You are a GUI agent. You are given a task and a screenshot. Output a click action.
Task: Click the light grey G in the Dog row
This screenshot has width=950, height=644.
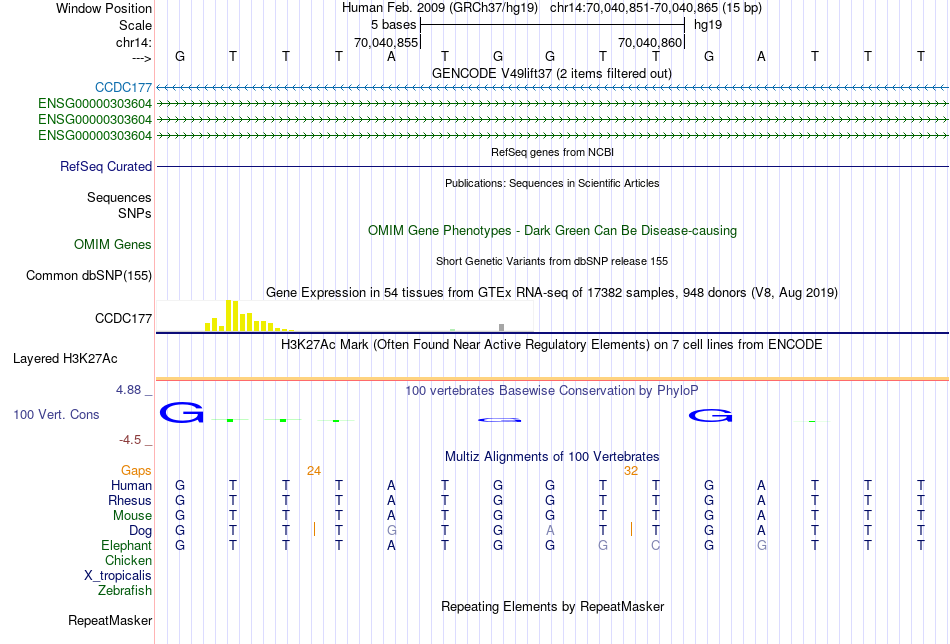pyautogui.click(x=392, y=531)
